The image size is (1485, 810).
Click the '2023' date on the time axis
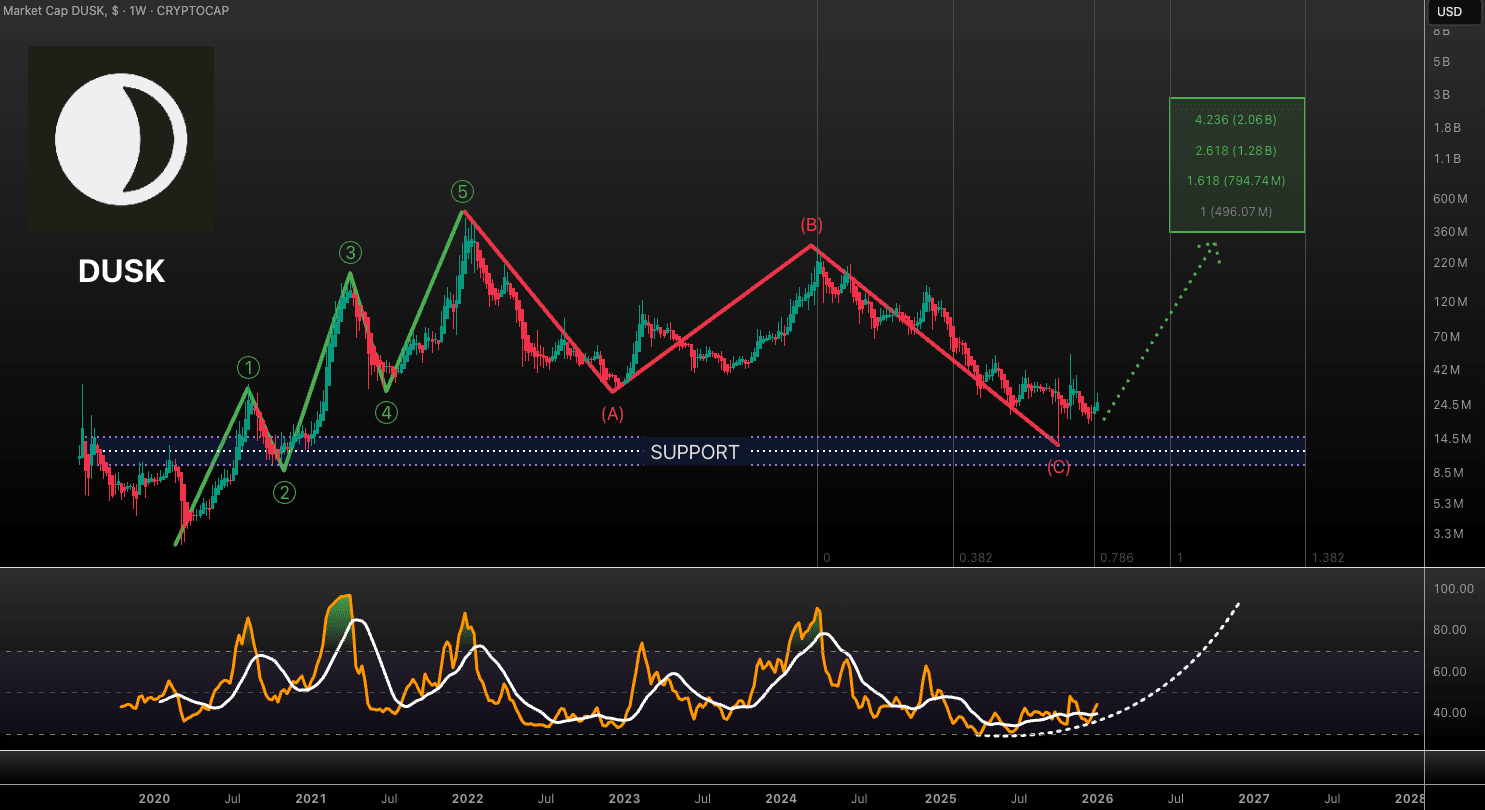click(x=624, y=799)
